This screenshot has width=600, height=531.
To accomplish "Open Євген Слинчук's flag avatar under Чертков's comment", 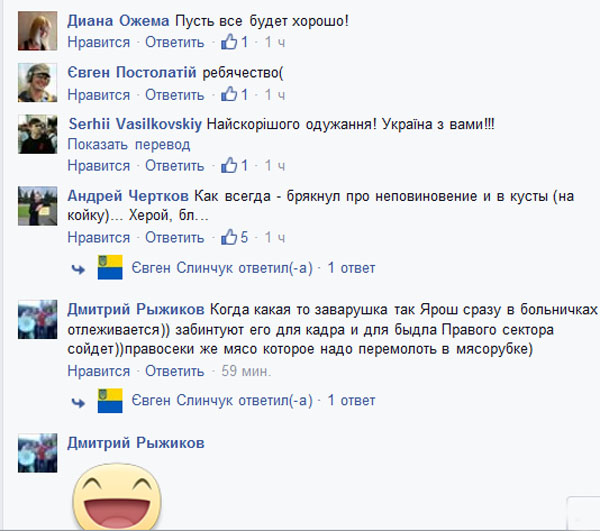I will [110, 267].
